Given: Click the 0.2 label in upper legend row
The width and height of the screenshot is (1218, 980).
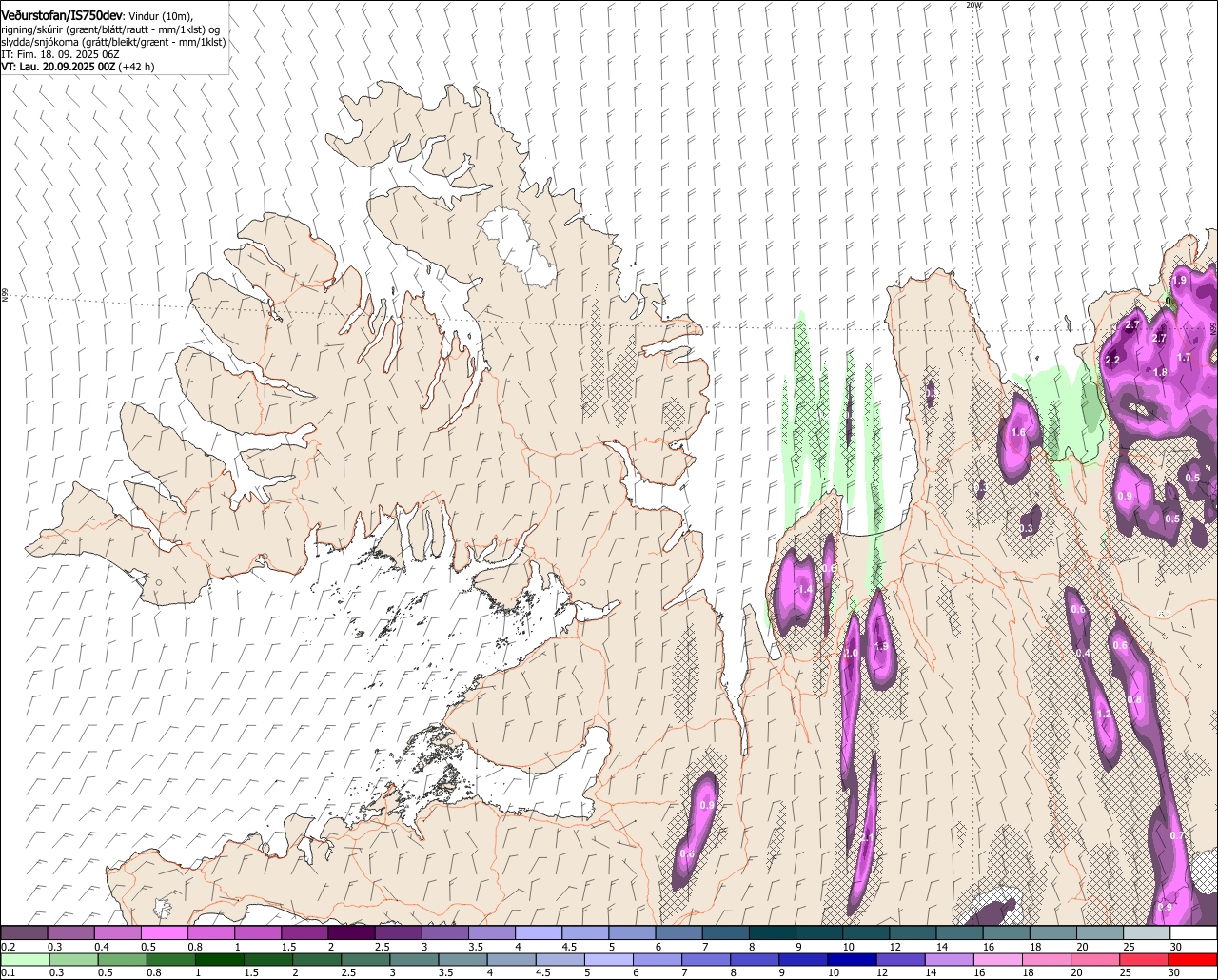Looking at the screenshot, I should pos(9,947).
